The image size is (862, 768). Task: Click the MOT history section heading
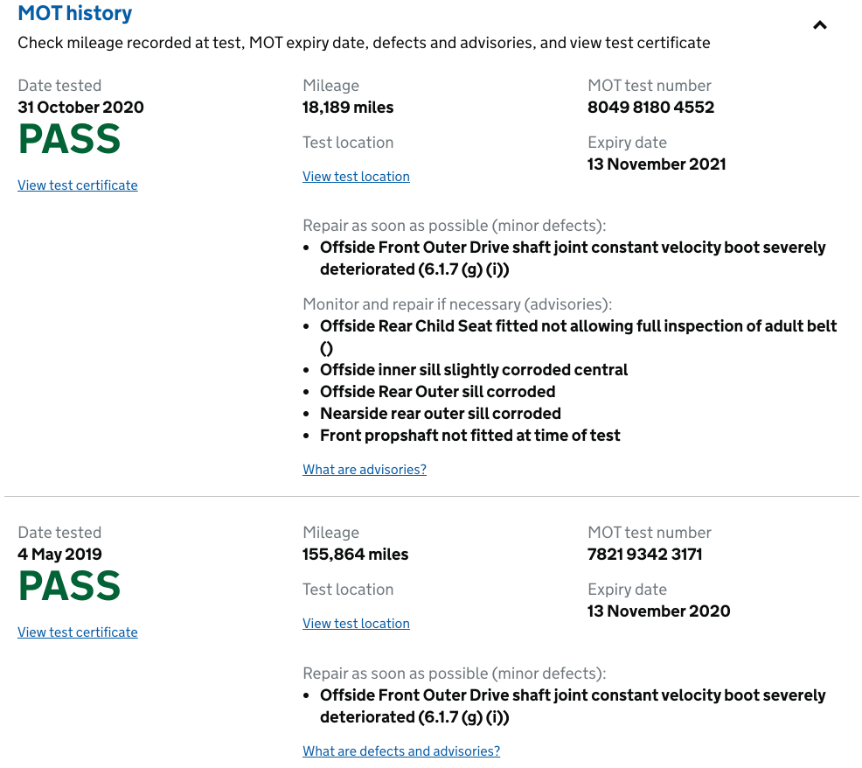75,14
